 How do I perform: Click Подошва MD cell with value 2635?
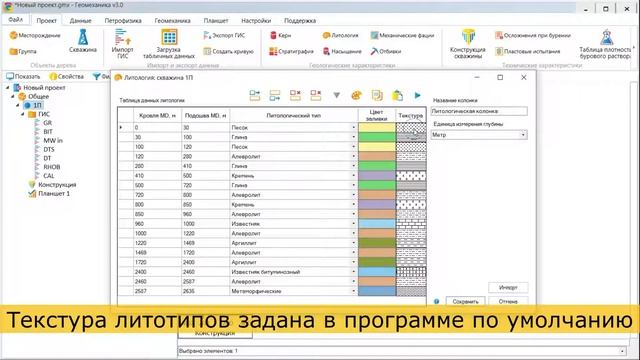[x=206, y=291]
